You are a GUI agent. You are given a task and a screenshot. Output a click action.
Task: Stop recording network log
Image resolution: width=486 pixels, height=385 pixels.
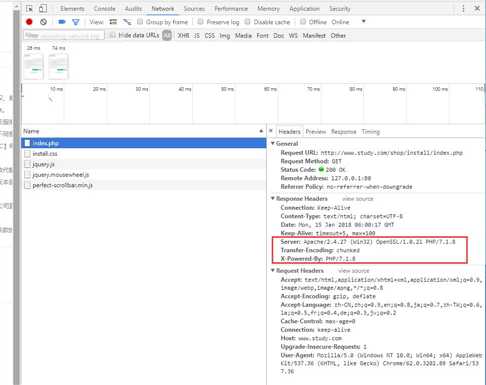(x=29, y=22)
